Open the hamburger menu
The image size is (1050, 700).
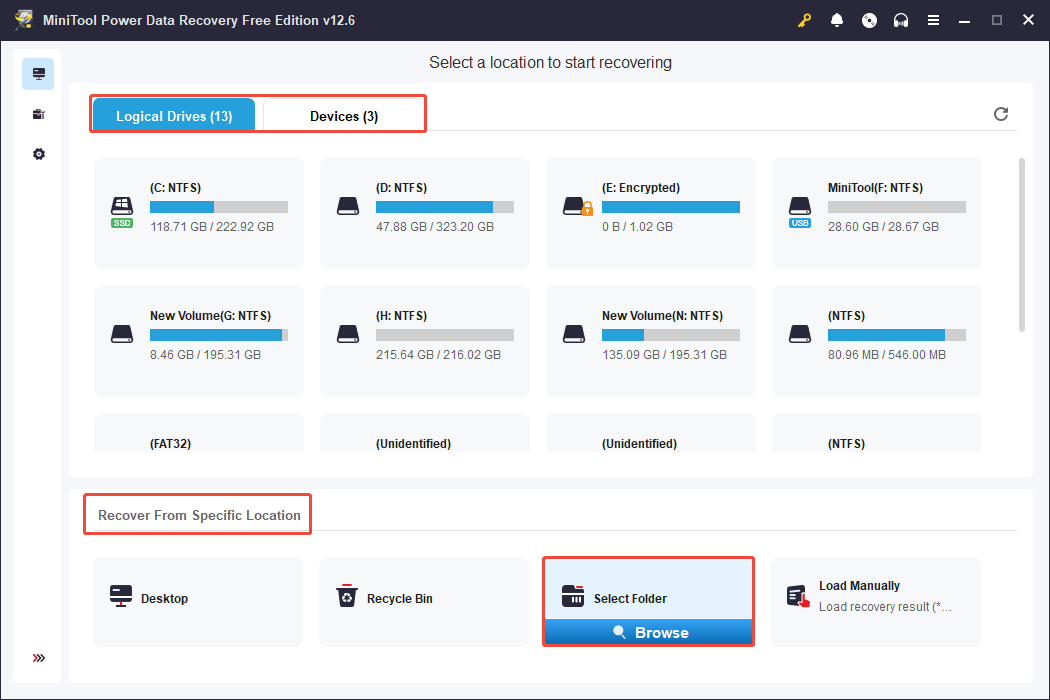point(933,19)
